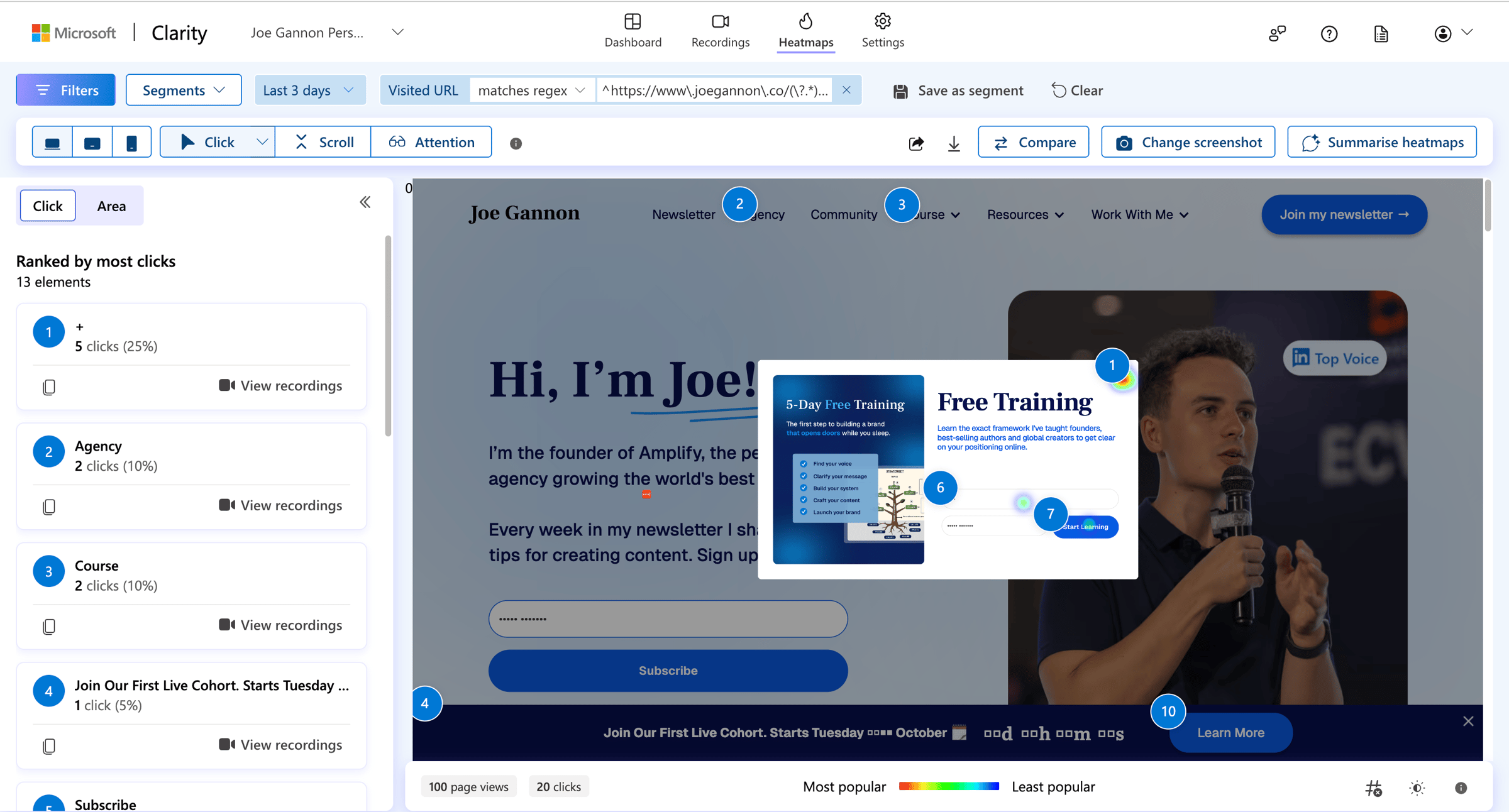Image resolution: width=1509 pixels, height=812 pixels.
Task: Open the help question mark icon
Action: (1329, 34)
